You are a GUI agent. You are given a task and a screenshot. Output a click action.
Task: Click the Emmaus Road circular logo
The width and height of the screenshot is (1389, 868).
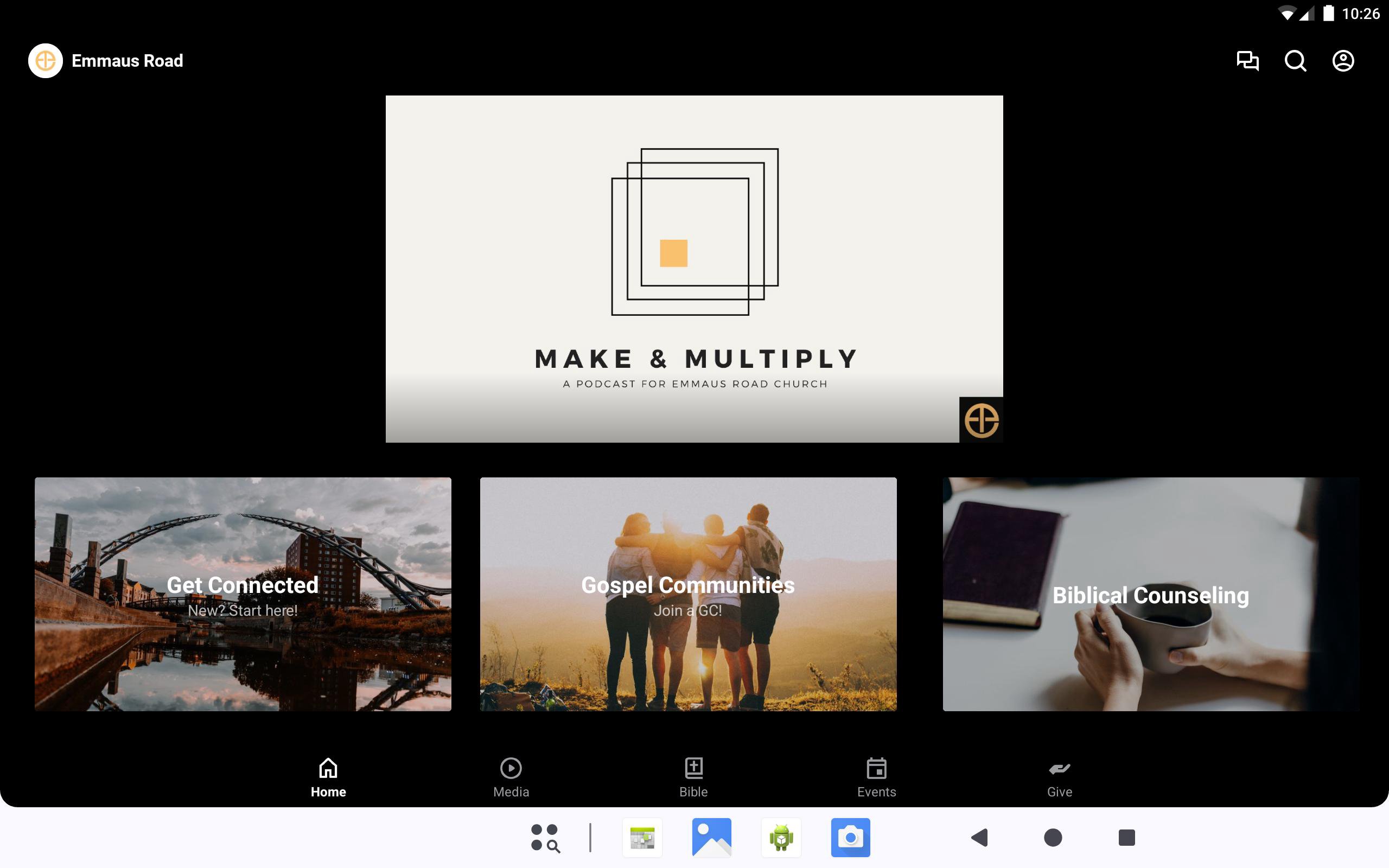click(46, 61)
